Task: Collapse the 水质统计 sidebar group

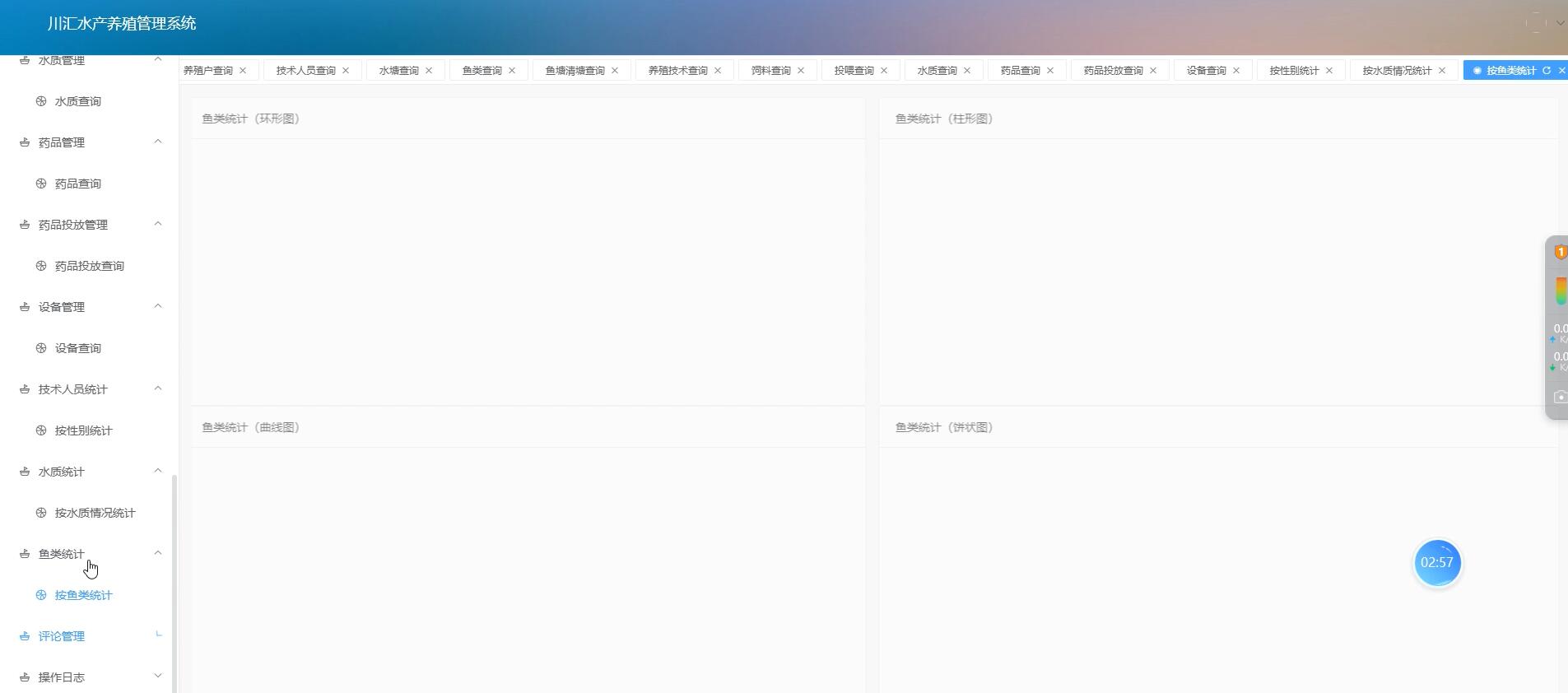Action: coord(158,471)
